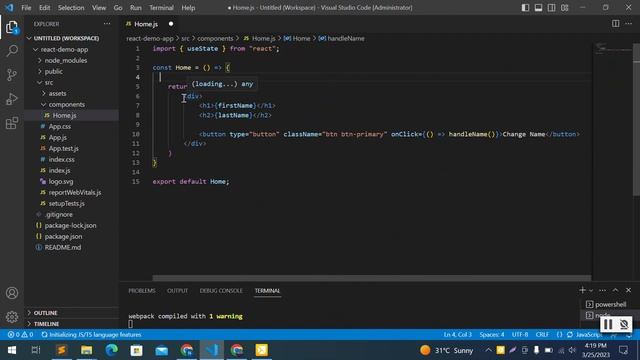Select the Terminal panel tab
The height and width of the screenshot is (360, 640).
267,291
